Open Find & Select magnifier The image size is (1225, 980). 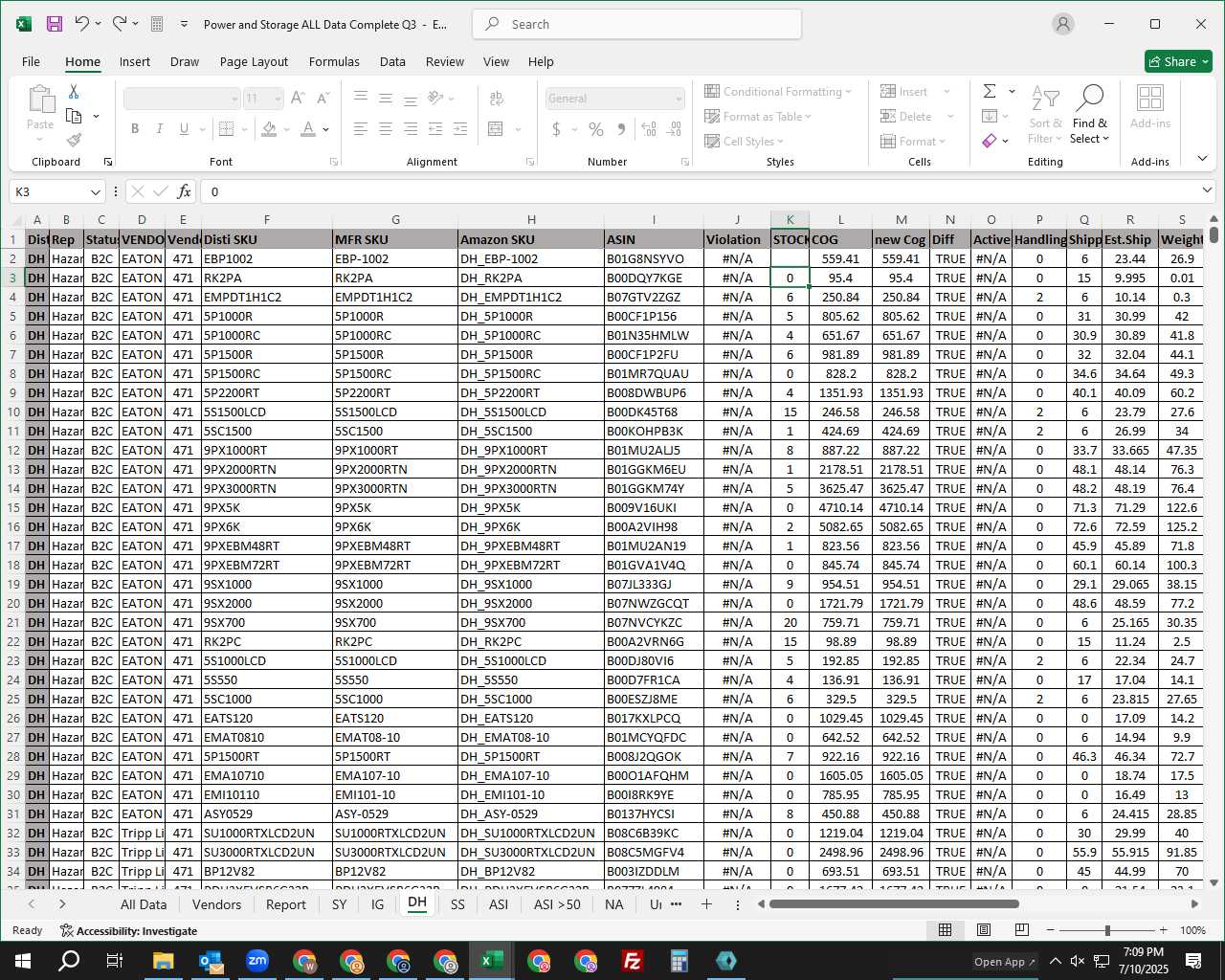click(1090, 114)
